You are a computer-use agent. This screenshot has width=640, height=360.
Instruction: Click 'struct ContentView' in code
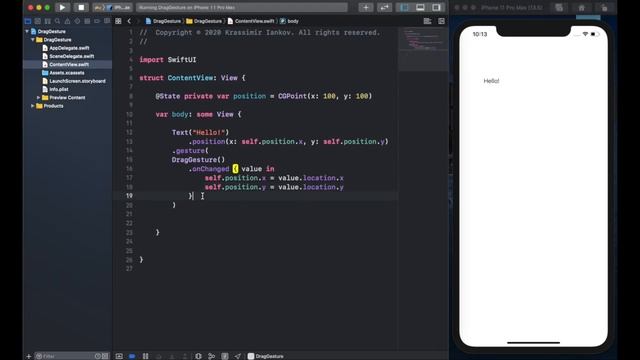click(x=176, y=78)
